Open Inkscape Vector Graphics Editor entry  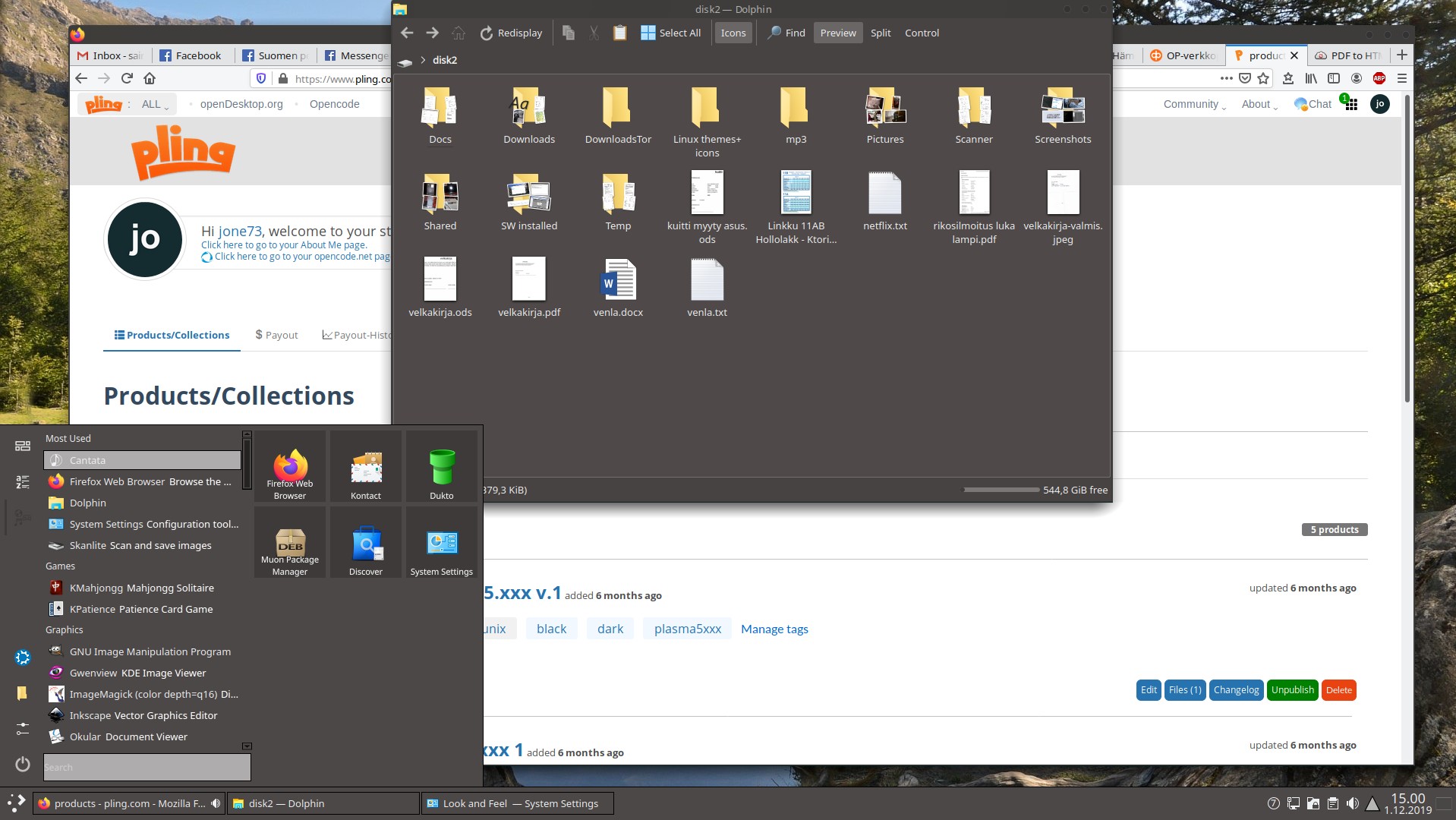point(143,715)
